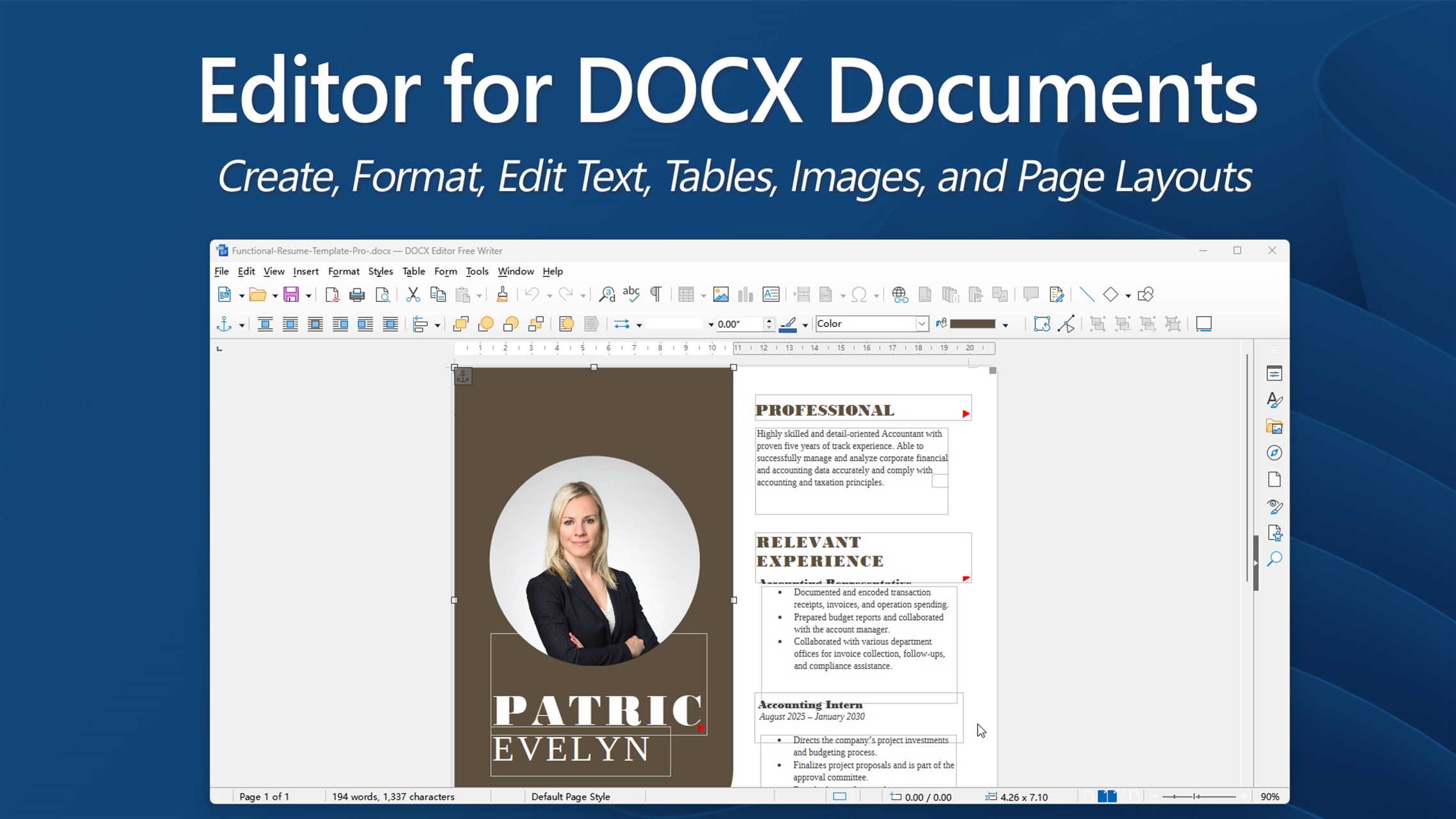Click the Insert Image toolbar icon

pos(721,295)
